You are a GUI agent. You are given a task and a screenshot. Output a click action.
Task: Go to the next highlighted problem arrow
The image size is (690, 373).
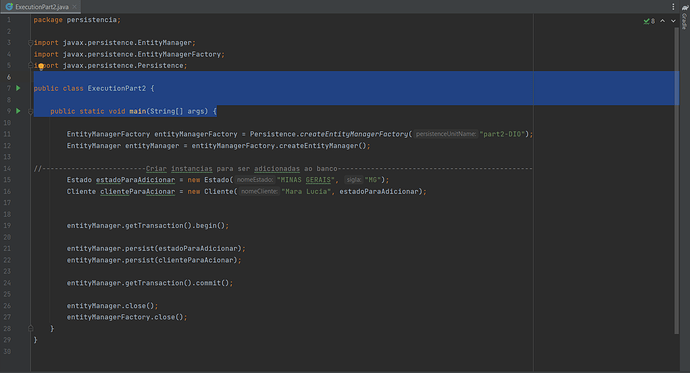673,21
